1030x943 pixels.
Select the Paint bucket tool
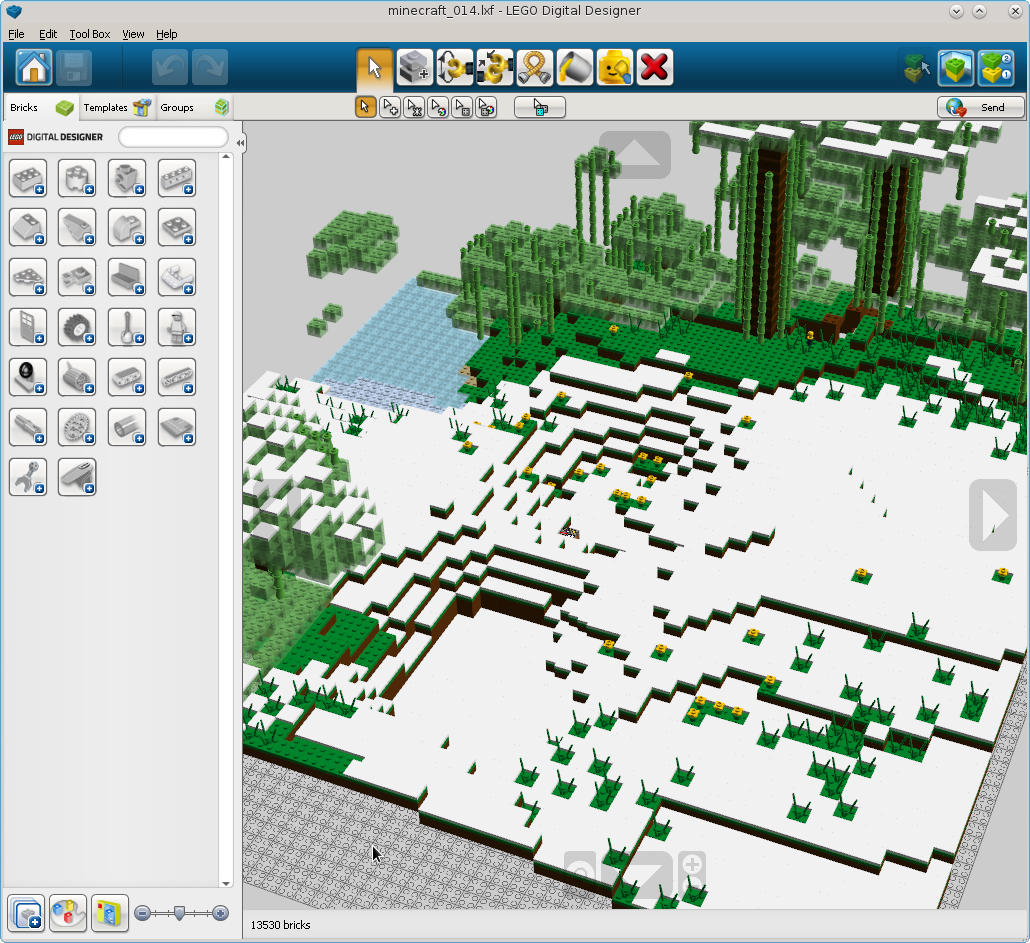575,68
